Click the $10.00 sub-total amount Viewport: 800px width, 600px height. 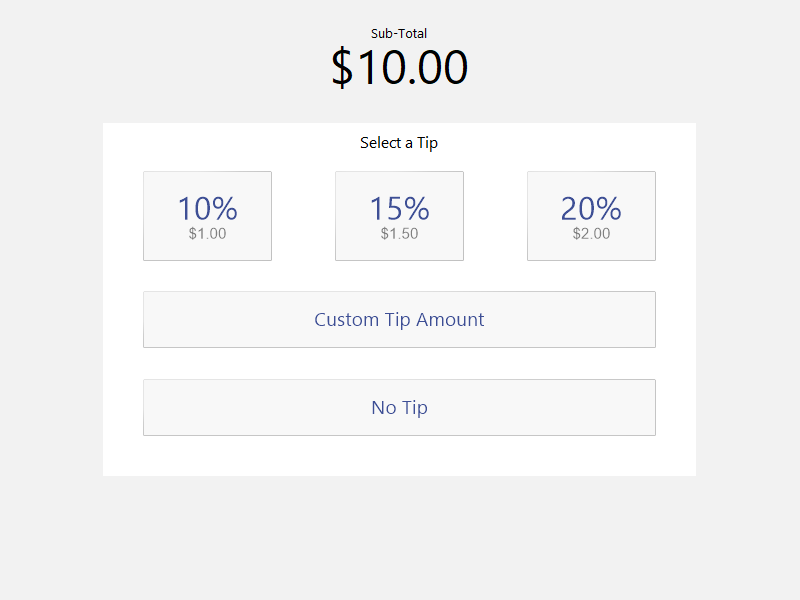coord(399,68)
